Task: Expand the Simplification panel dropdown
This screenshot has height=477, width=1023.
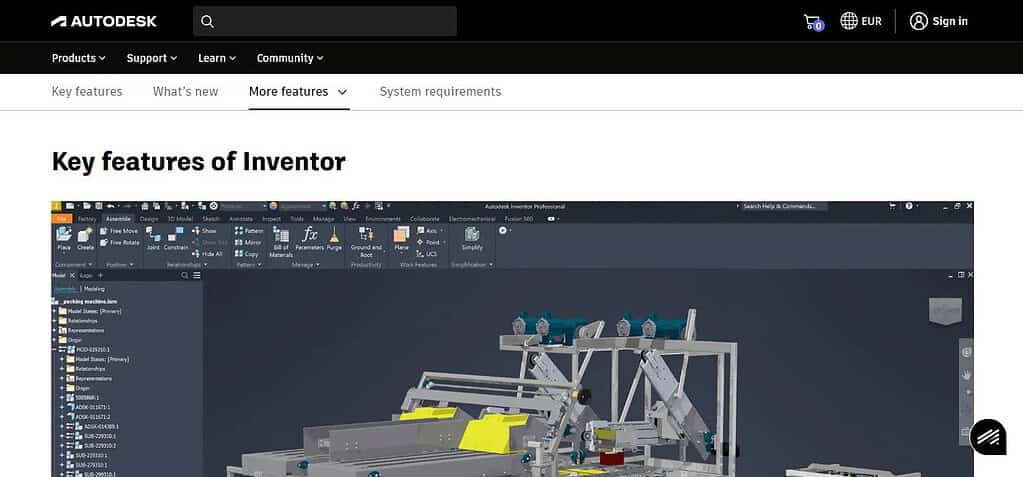Action: tap(472, 264)
